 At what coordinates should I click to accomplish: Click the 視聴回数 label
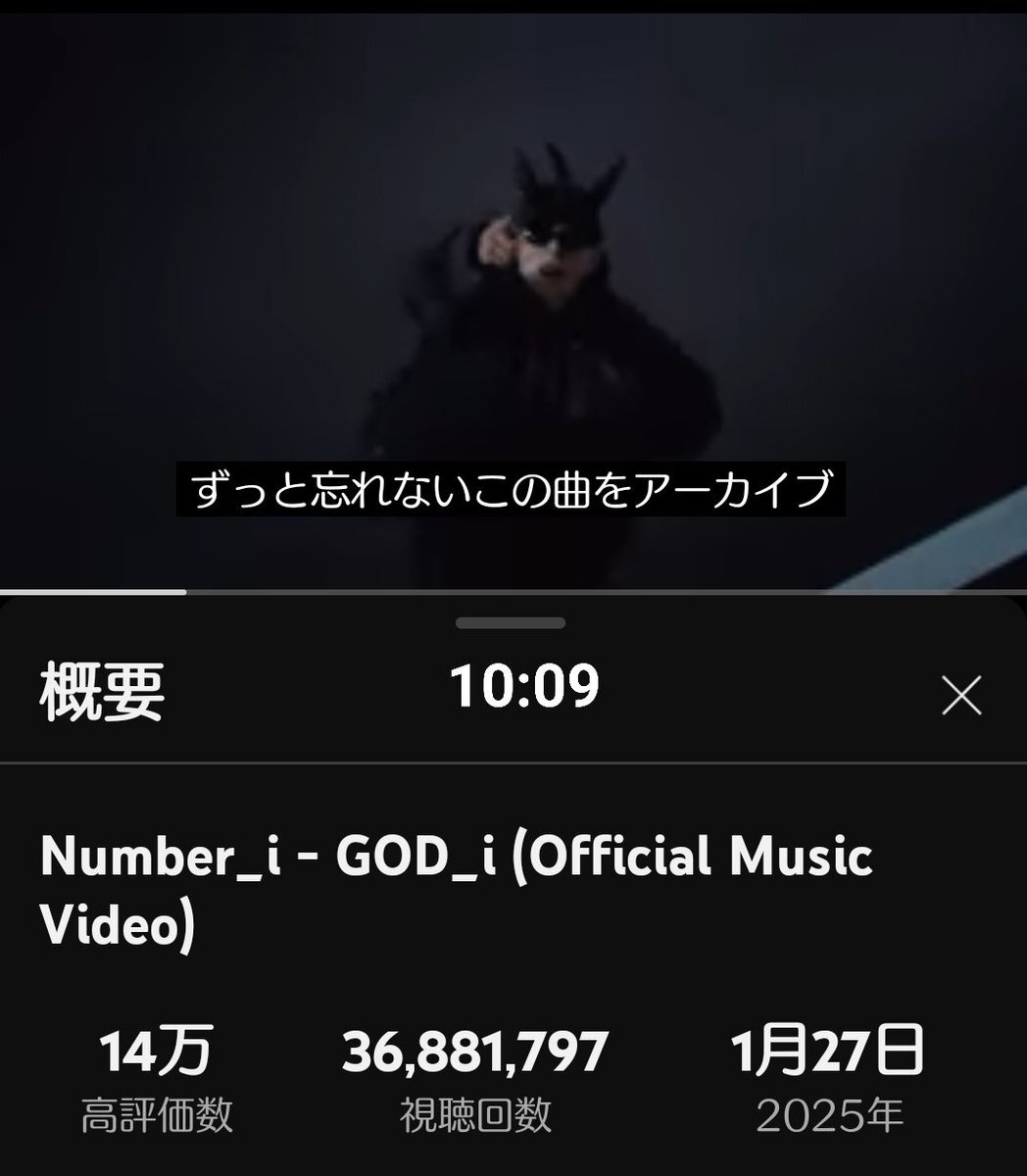click(475, 1115)
